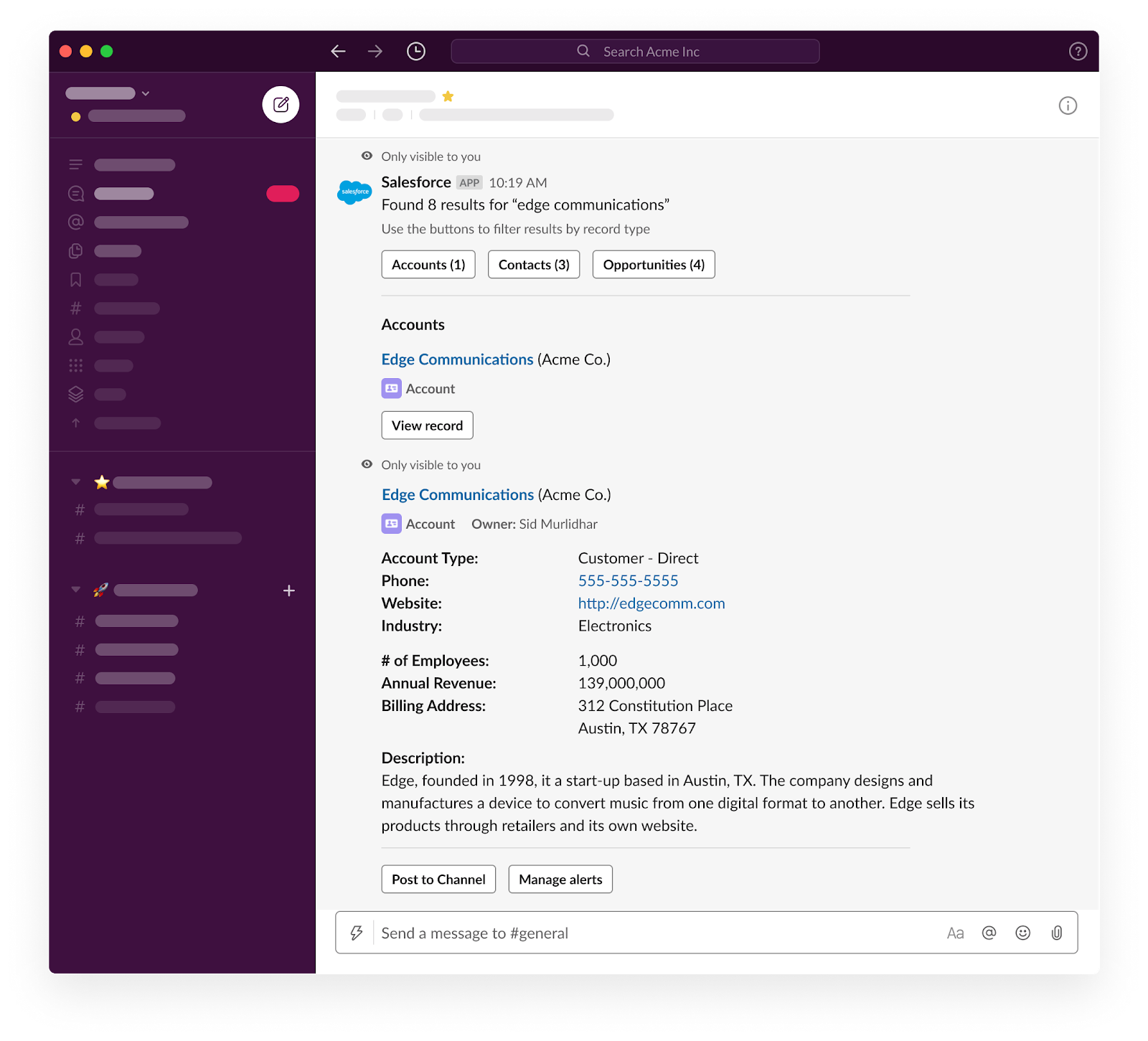Viewport: 1148px width, 1041px height.
Task: Collapse the starred sidebar section
Action: point(76,482)
